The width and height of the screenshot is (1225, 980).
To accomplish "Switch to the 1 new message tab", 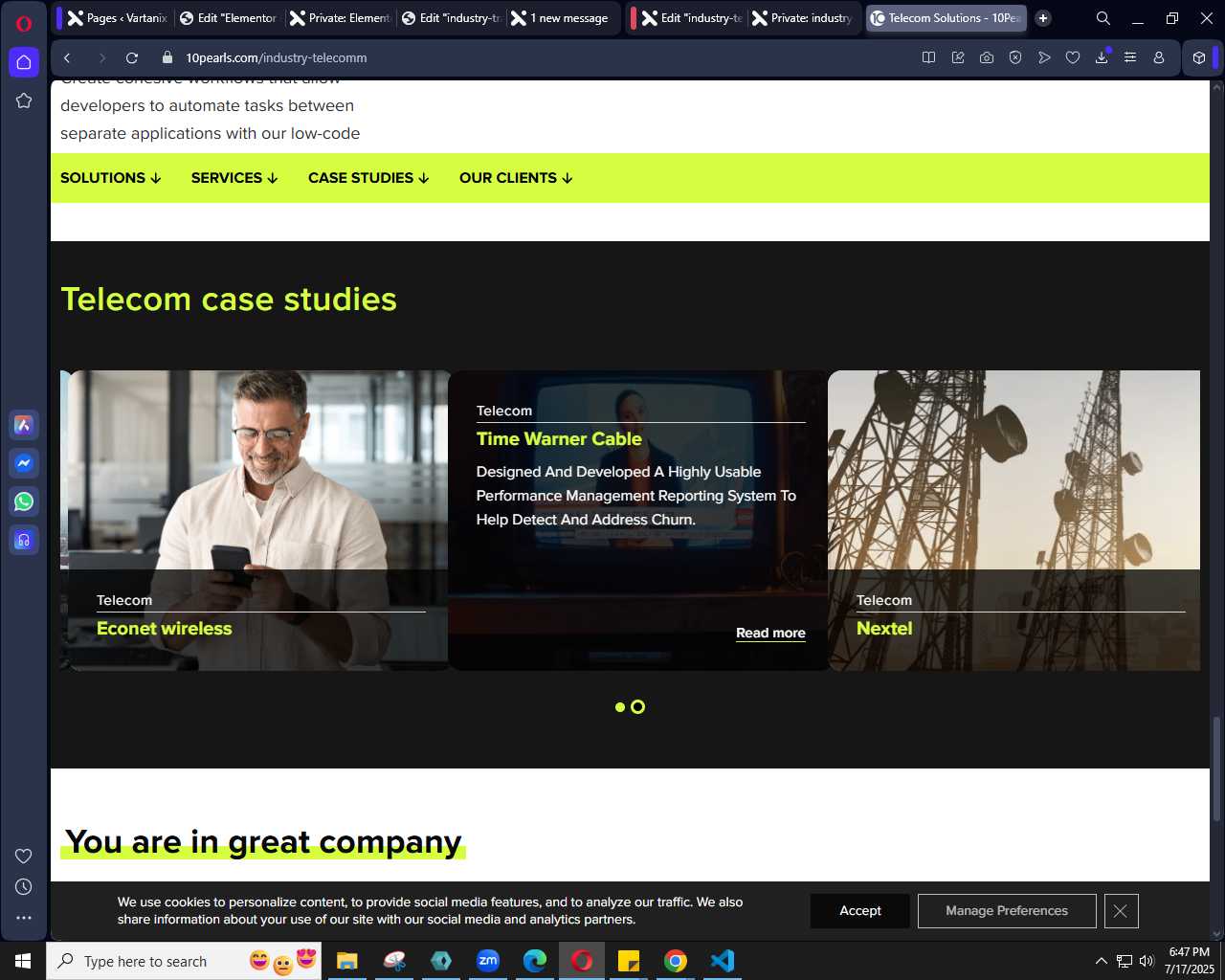I will pos(562,18).
